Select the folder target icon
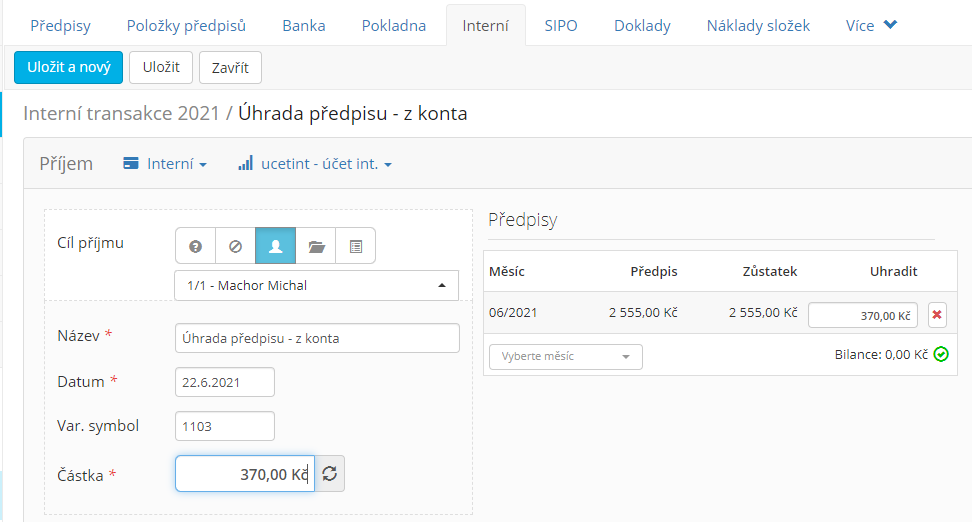Image resolution: width=972 pixels, height=522 pixels. tap(316, 246)
